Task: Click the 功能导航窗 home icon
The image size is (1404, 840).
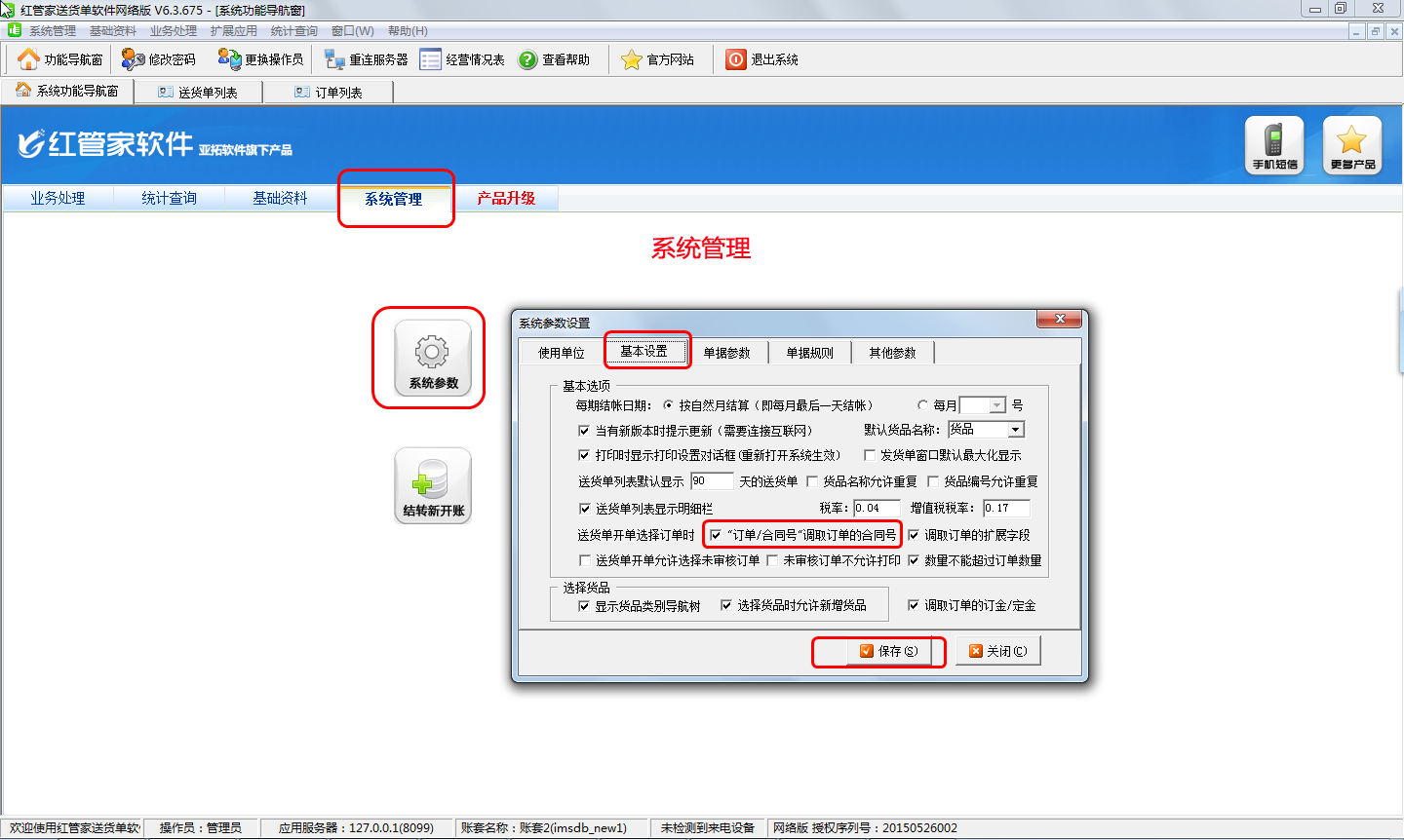Action: tap(29, 59)
